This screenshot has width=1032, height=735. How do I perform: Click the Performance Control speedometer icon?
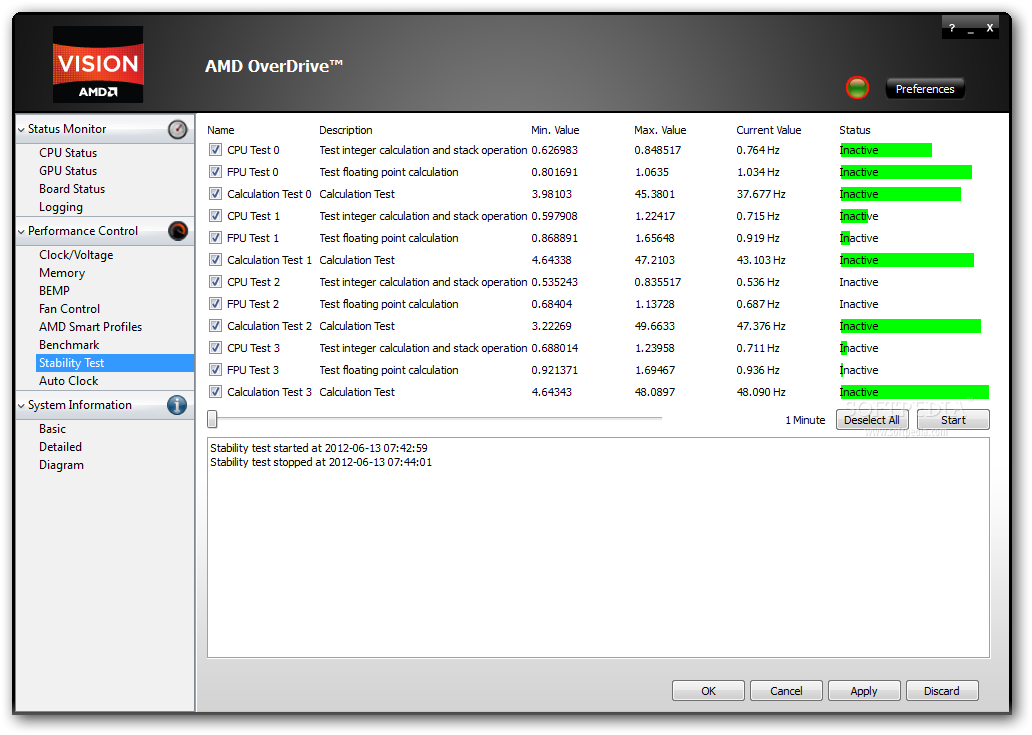click(x=178, y=231)
